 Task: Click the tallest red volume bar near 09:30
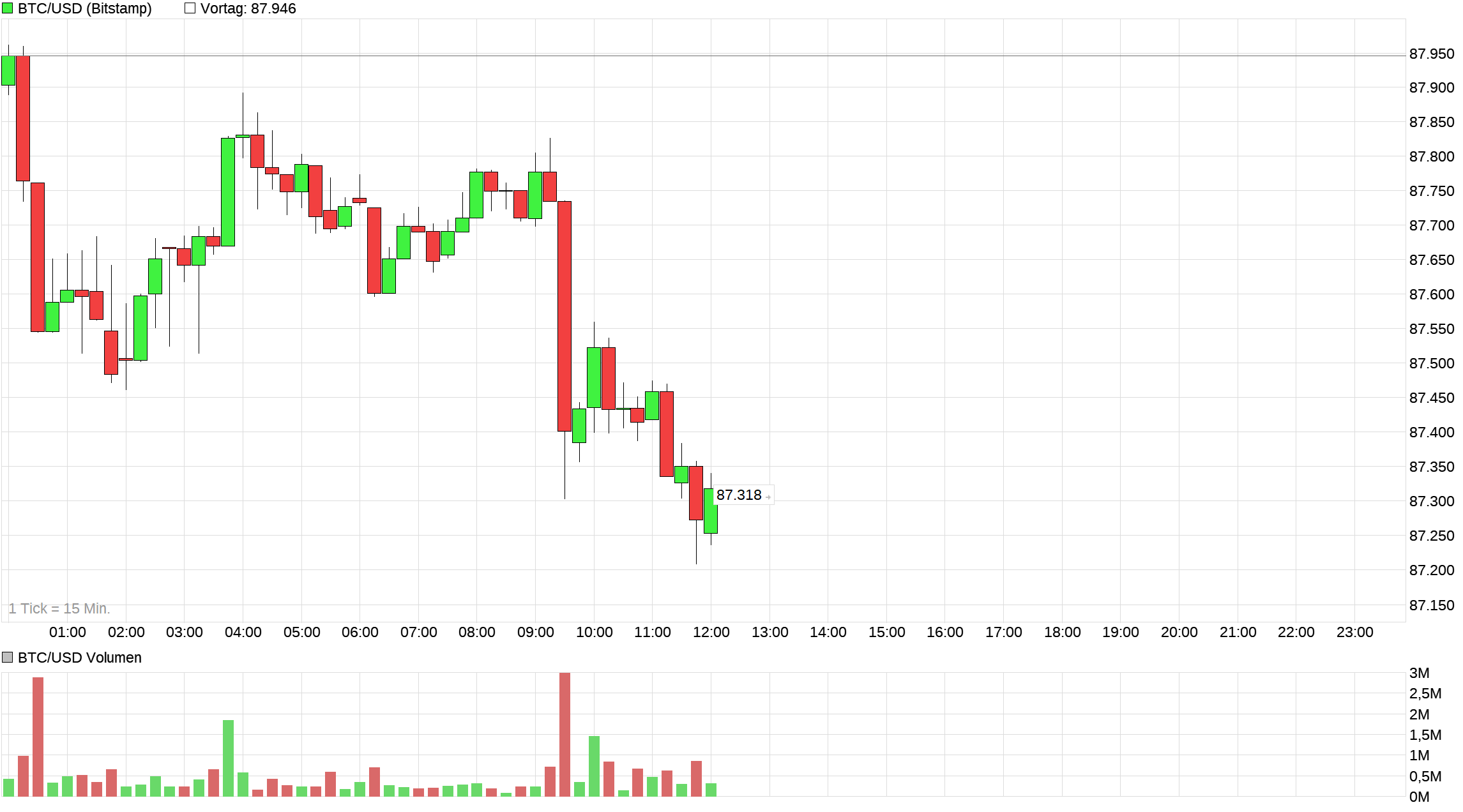tap(565, 734)
